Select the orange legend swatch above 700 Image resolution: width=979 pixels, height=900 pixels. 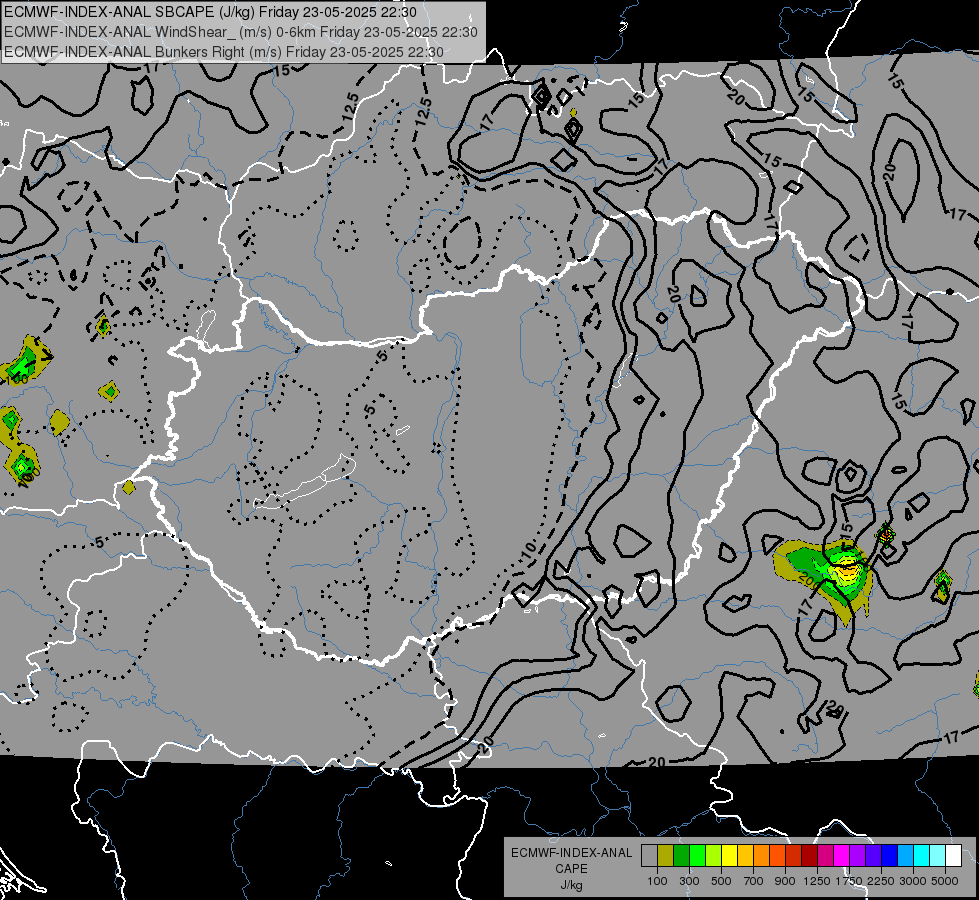point(761,856)
